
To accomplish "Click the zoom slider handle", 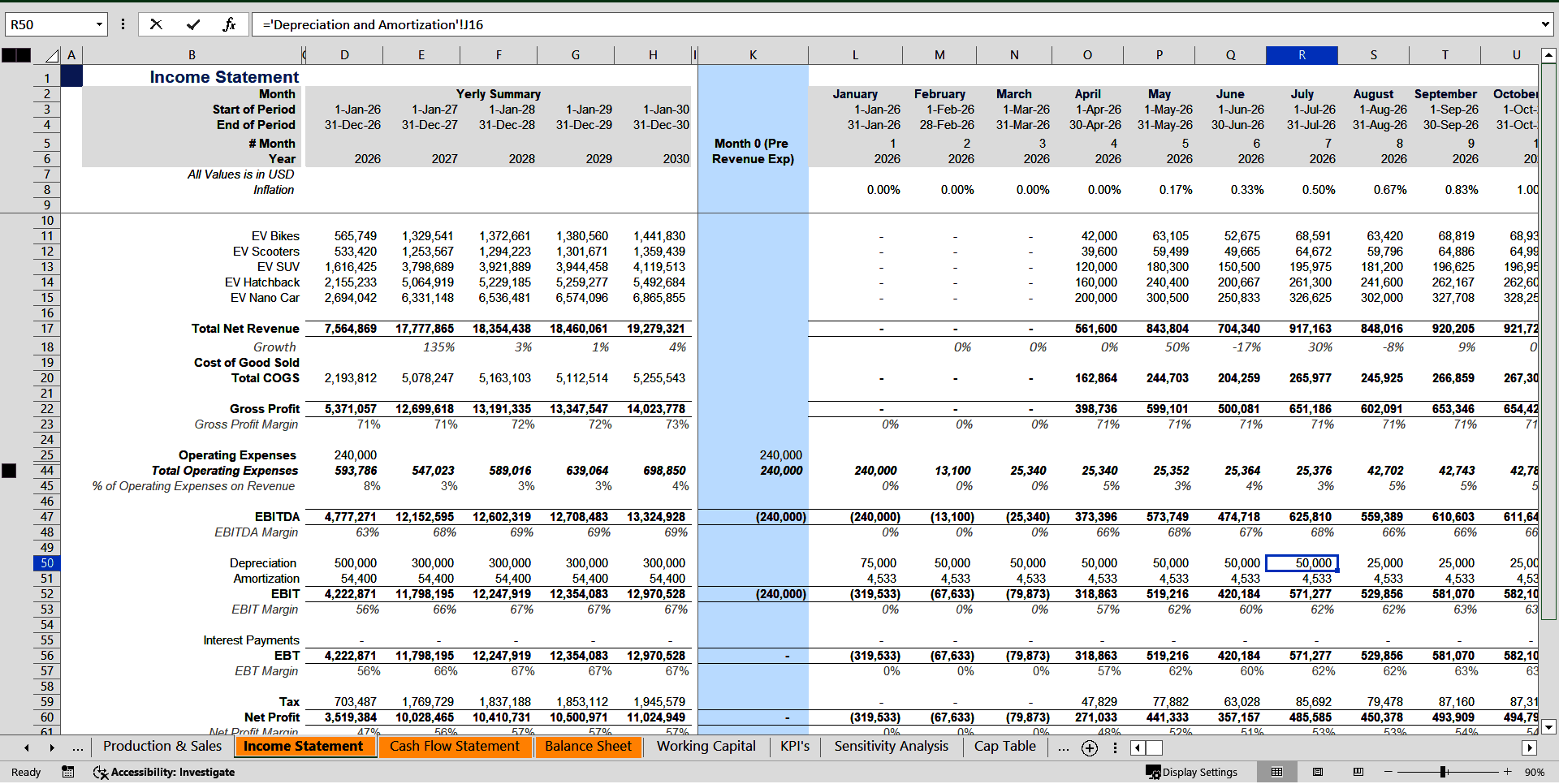I will tap(1443, 772).
